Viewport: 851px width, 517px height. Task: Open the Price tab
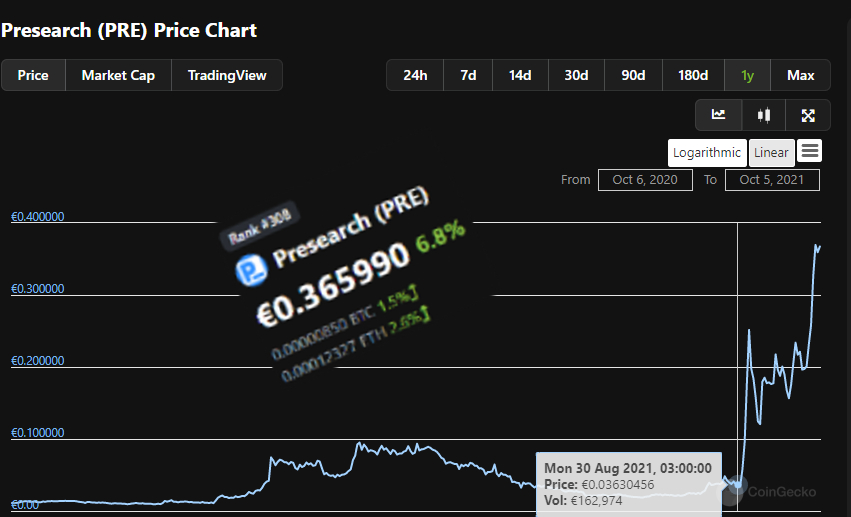(33, 76)
